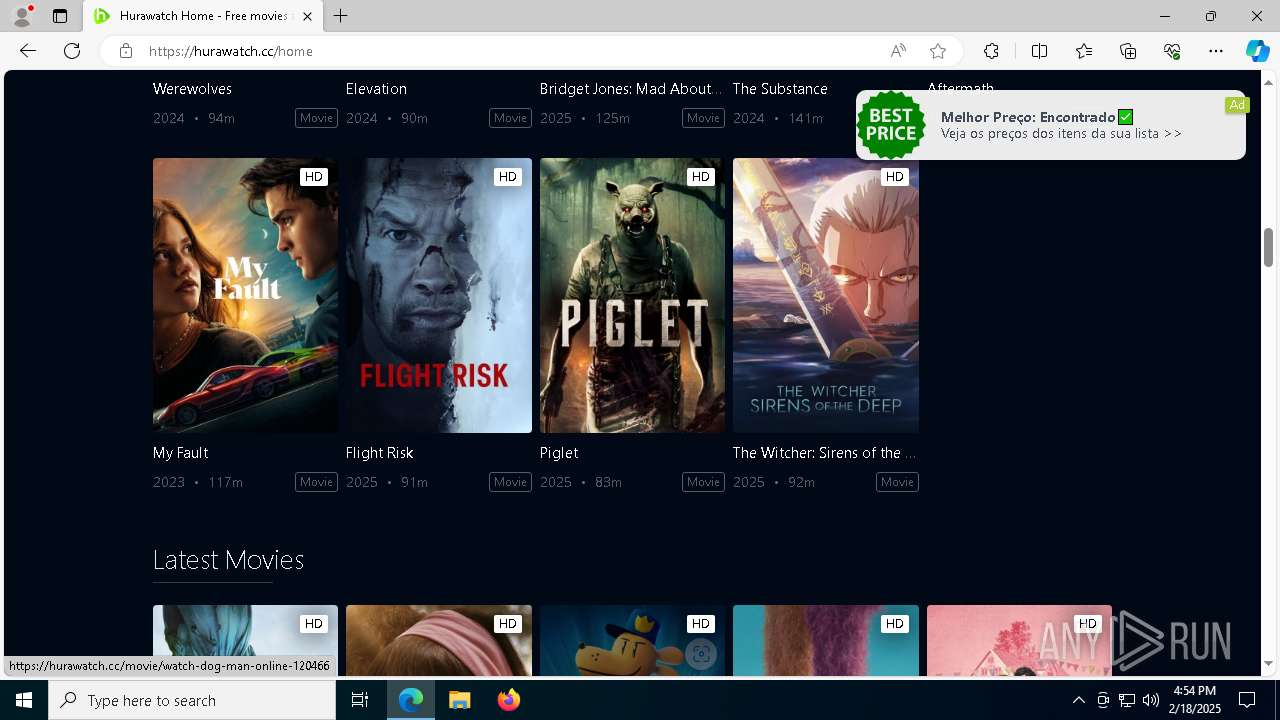This screenshot has height=720, width=1280.
Task: Click the scrollbar up arrow
Action: click(1268, 82)
